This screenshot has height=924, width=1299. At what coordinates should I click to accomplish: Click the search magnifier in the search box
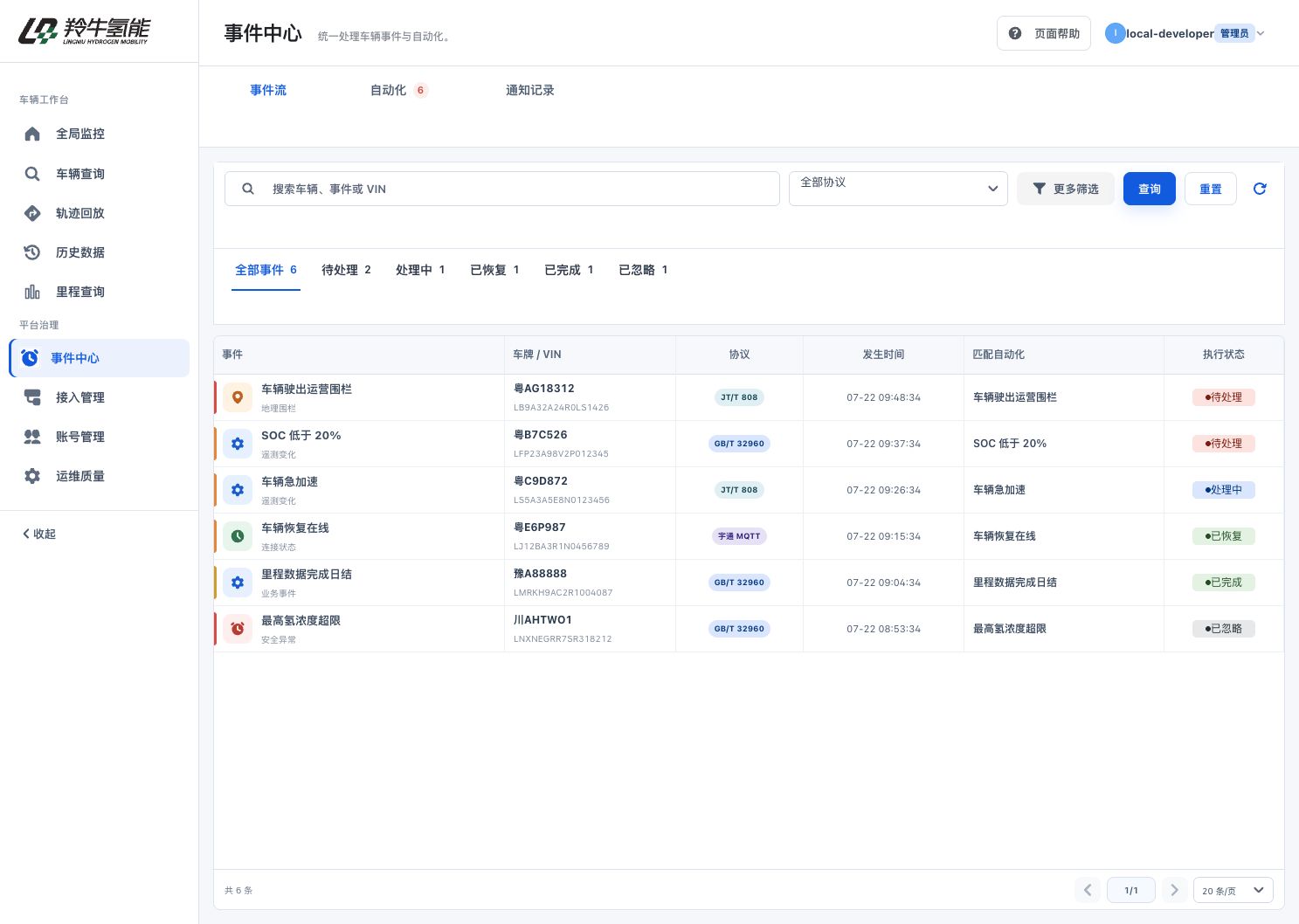[248, 189]
